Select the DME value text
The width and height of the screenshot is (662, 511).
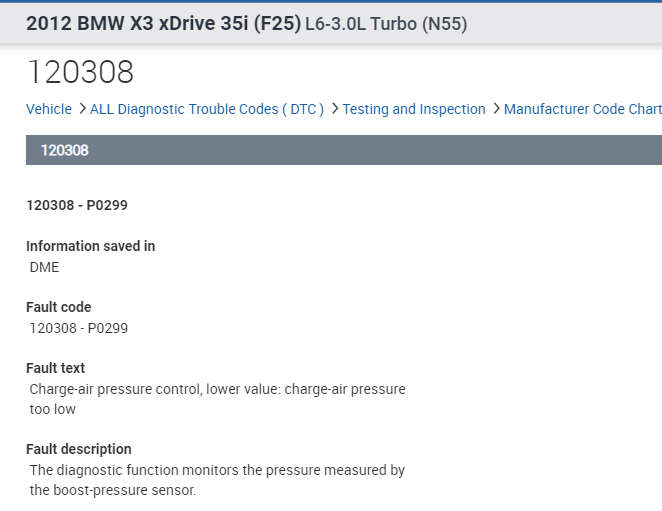click(x=44, y=267)
